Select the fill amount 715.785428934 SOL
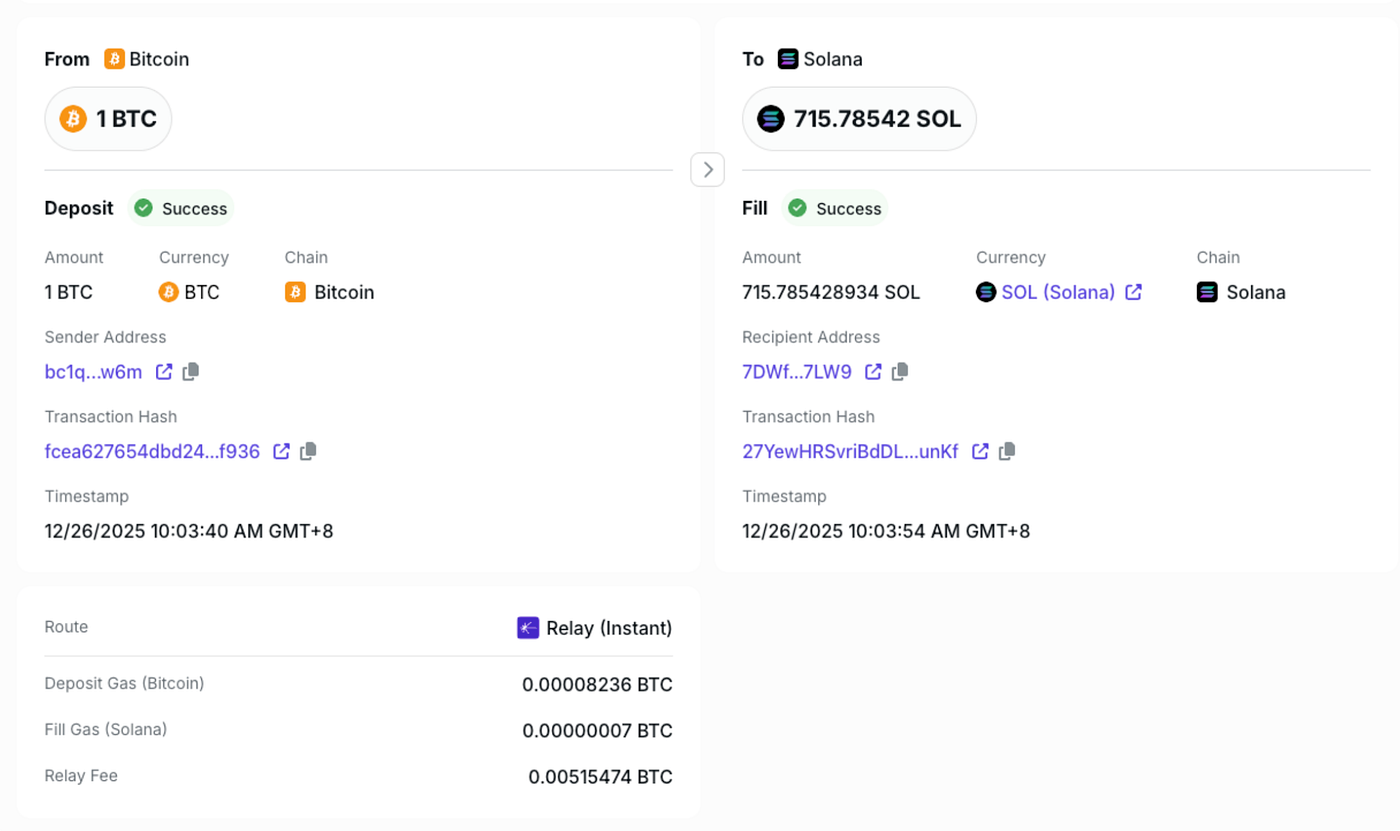 tap(831, 292)
